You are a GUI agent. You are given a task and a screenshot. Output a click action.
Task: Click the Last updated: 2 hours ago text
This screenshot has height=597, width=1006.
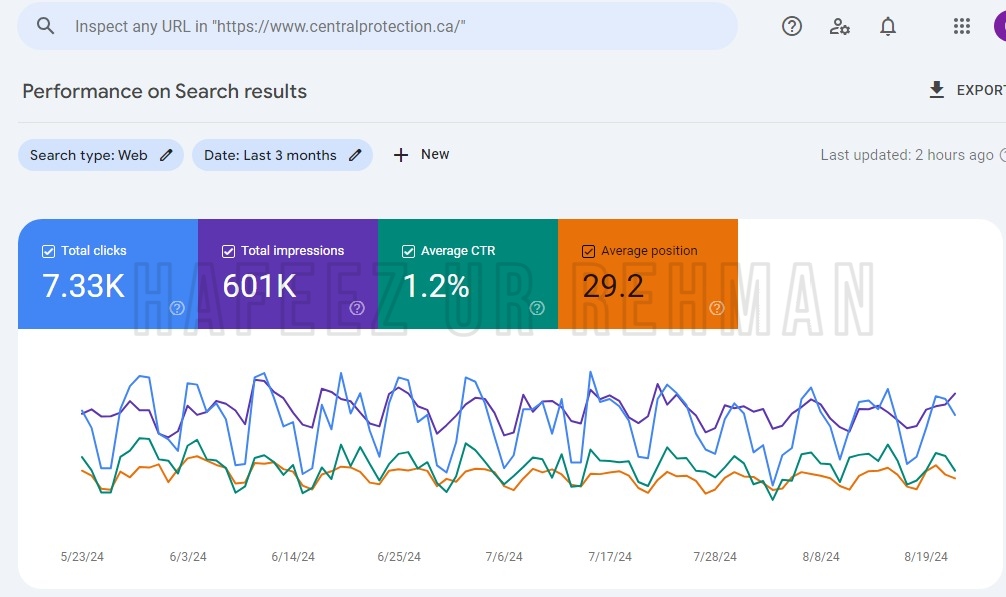[x=907, y=155]
